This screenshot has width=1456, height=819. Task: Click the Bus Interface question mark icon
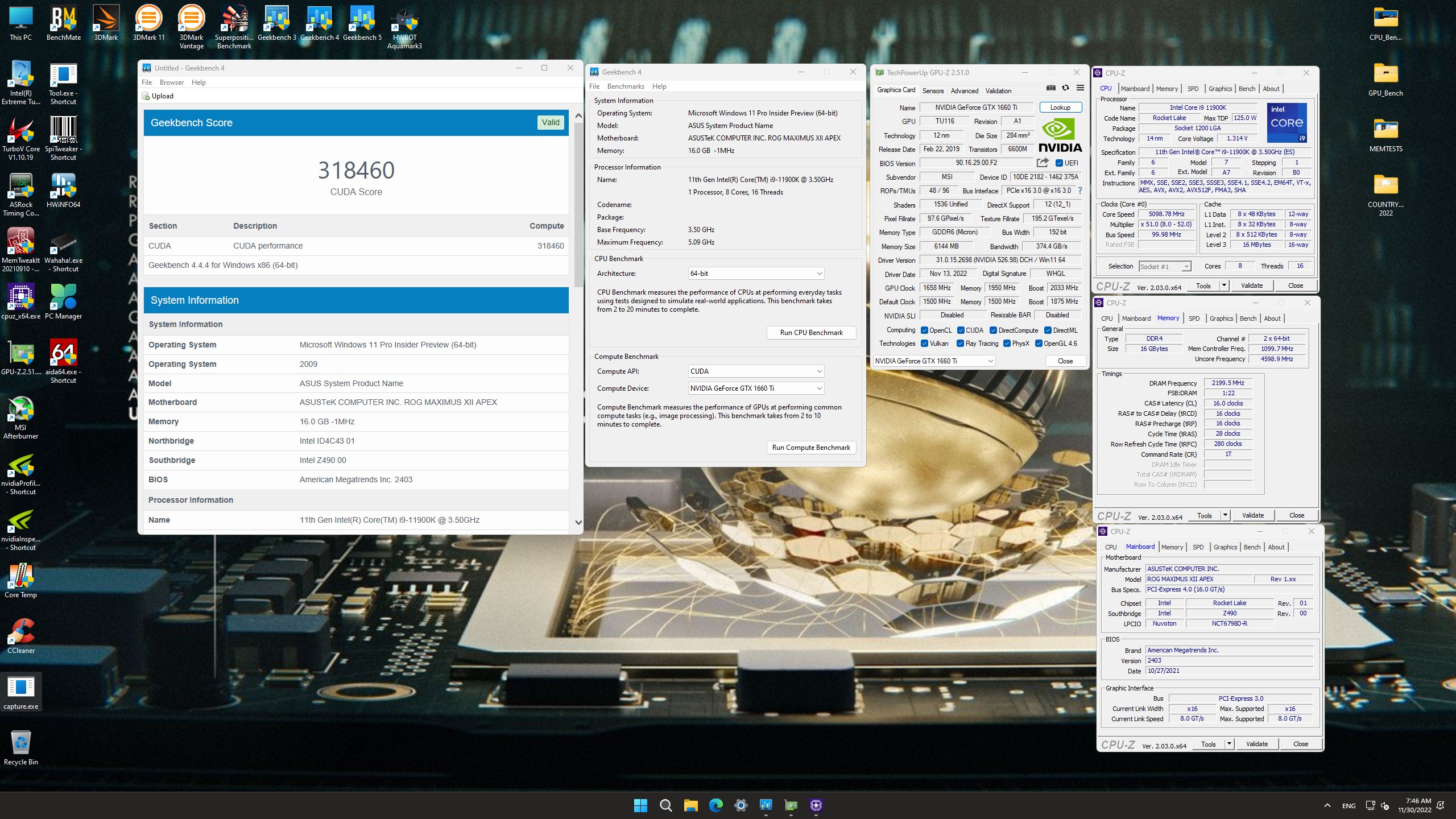1079,191
